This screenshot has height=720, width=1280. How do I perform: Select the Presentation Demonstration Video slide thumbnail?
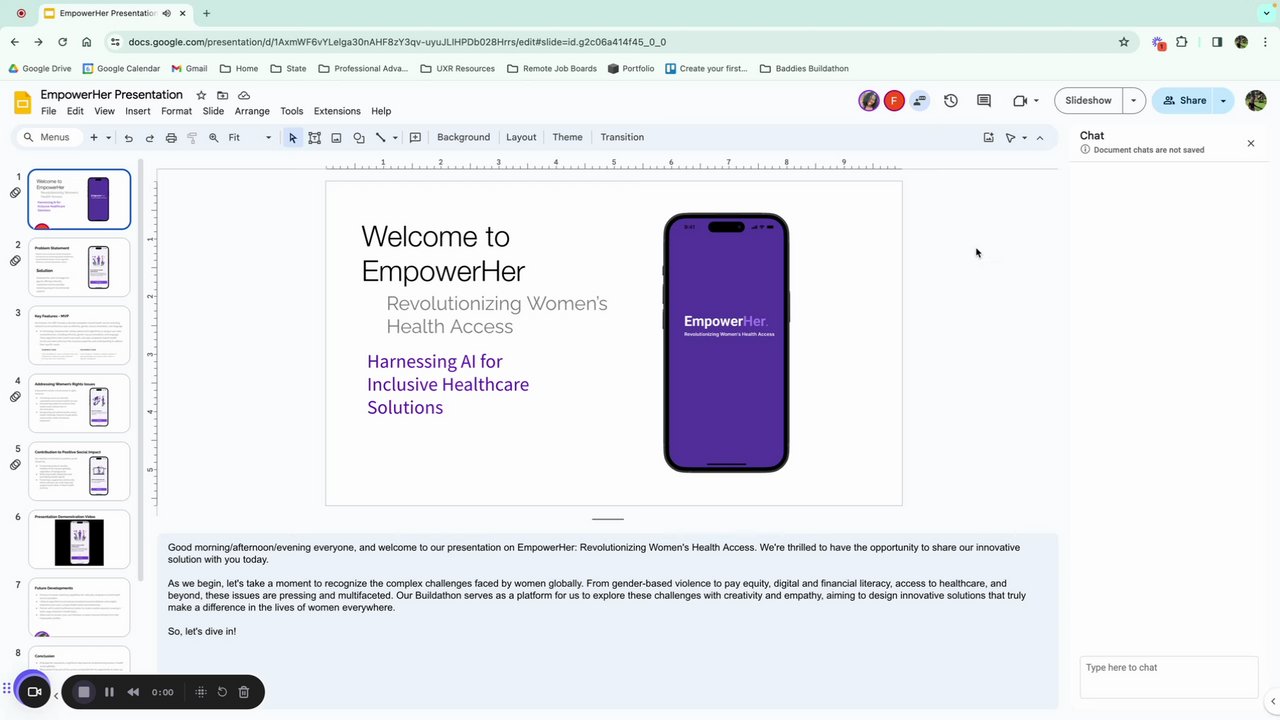(79, 539)
